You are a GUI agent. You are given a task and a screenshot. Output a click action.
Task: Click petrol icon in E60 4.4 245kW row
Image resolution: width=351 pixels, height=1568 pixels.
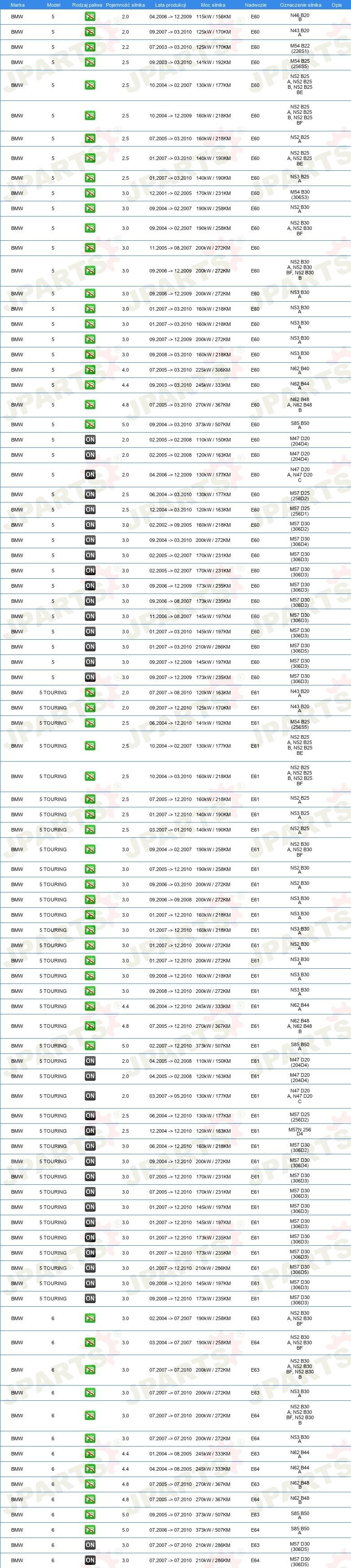(90, 386)
